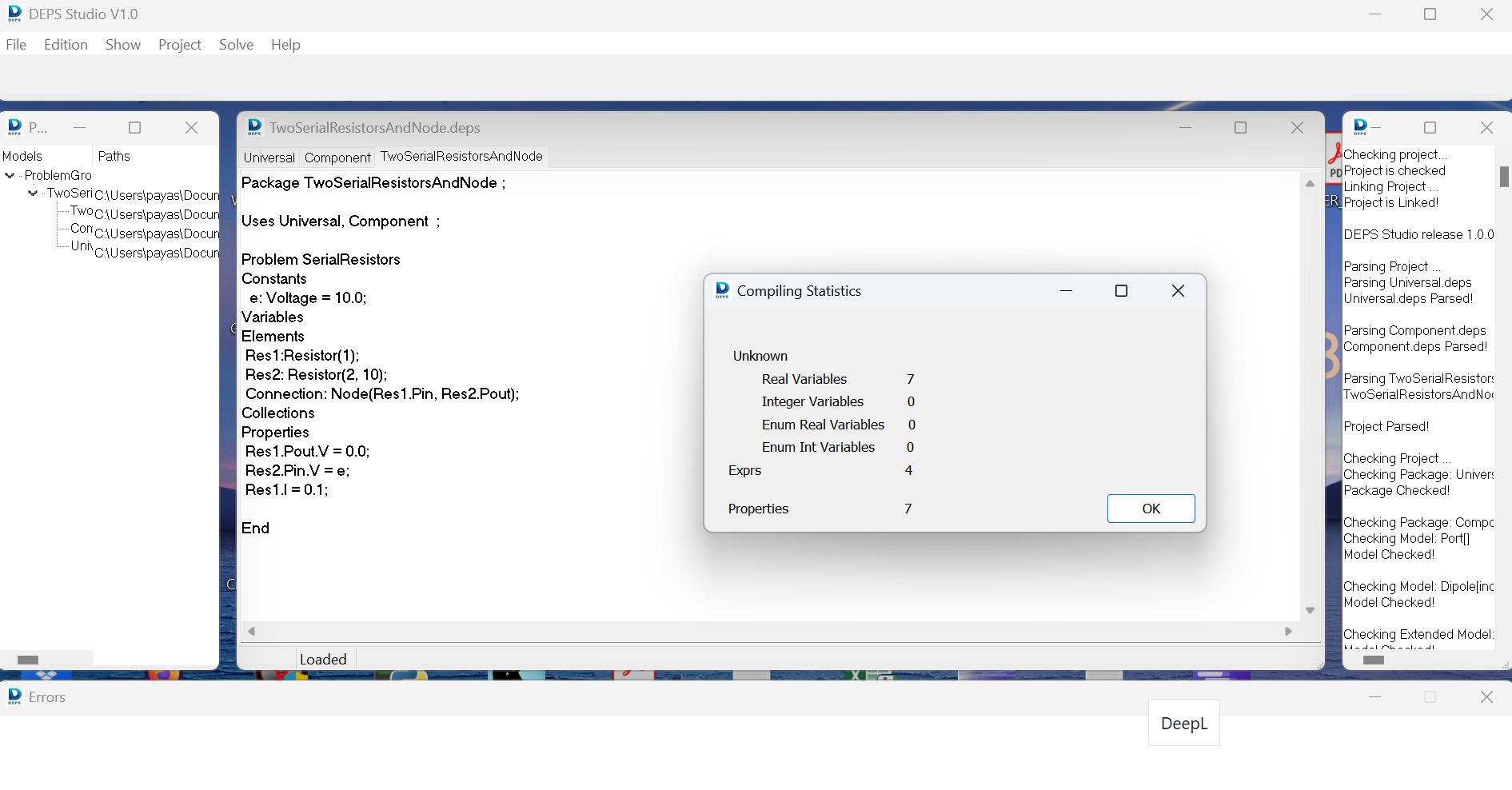Click the DEPS logo in Compiling Statistics title
This screenshot has width=1512, height=790.
722,290
